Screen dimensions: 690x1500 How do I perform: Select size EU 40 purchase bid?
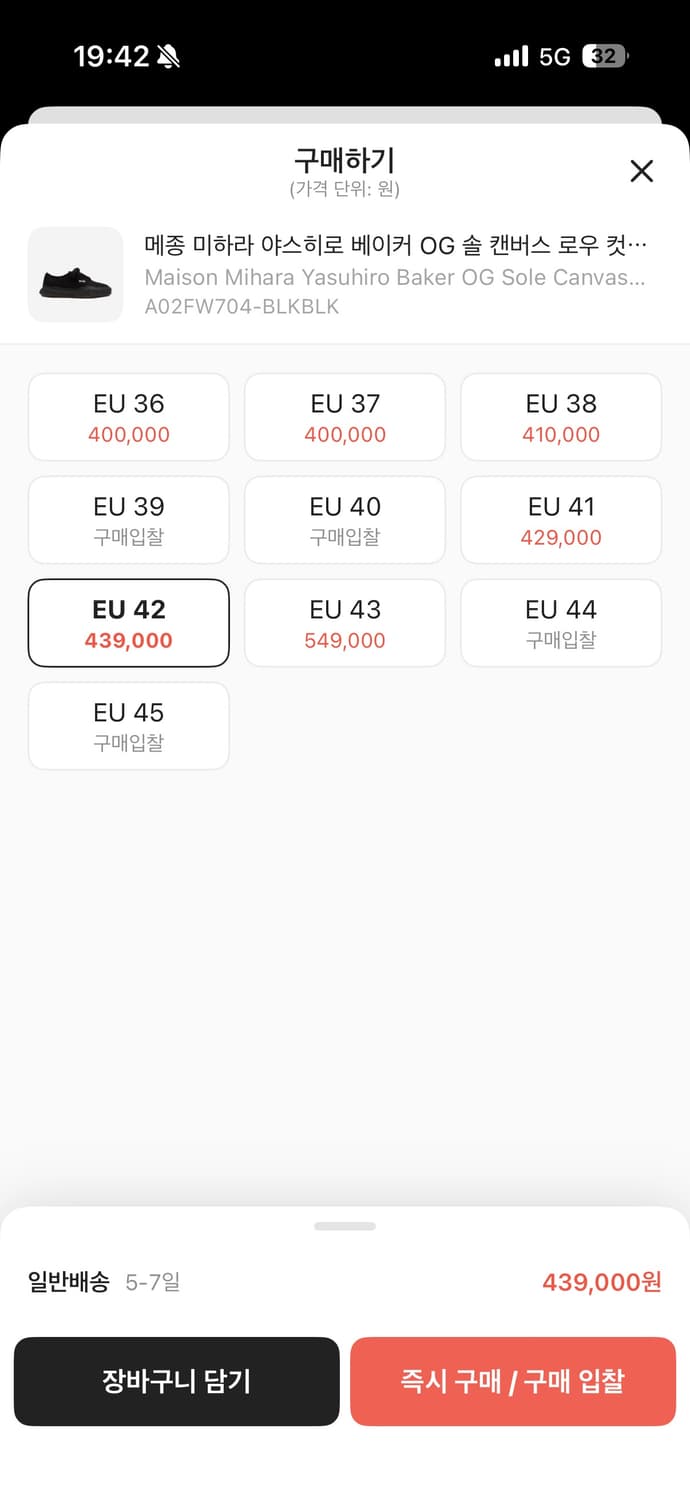point(345,520)
